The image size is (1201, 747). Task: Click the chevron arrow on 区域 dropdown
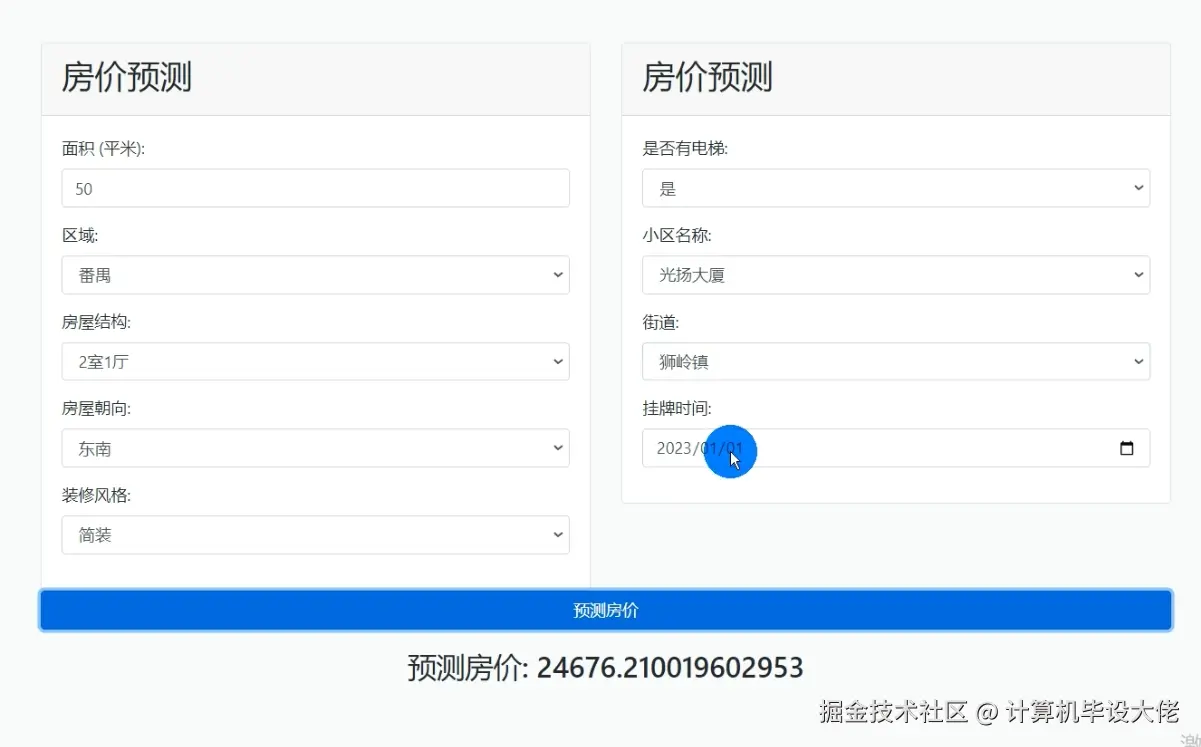[557, 274]
